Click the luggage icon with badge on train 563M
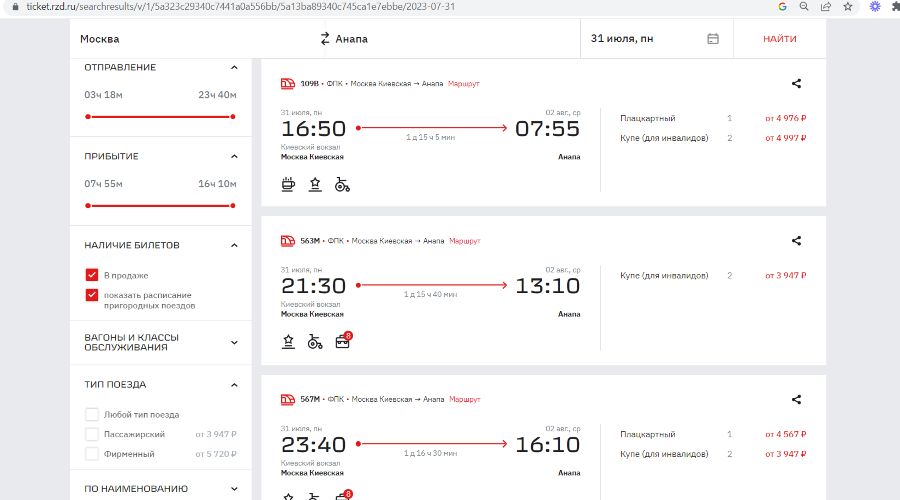Image resolution: width=900 pixels, height=500 pixels. click(x=343, y=342)
